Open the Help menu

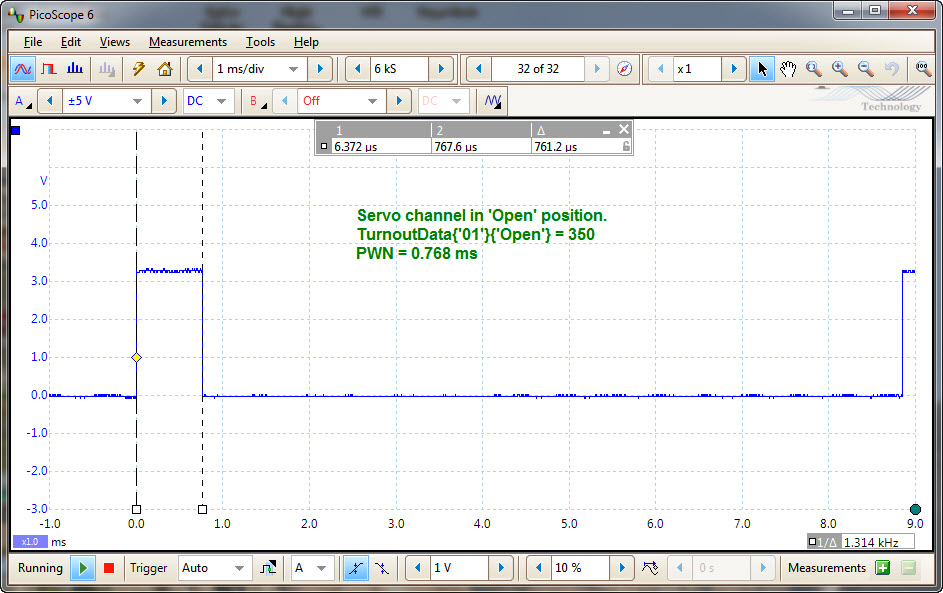pos(306,42)
